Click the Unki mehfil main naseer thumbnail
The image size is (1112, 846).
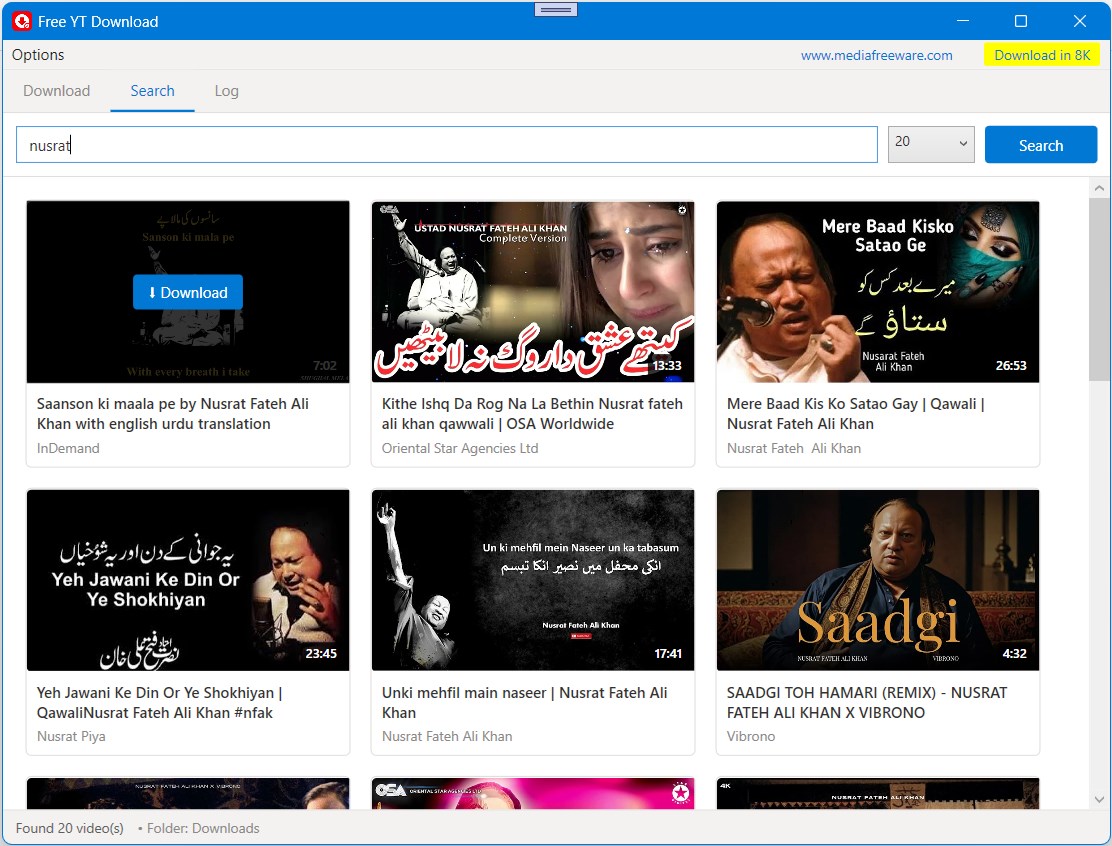tap(532, 580)
